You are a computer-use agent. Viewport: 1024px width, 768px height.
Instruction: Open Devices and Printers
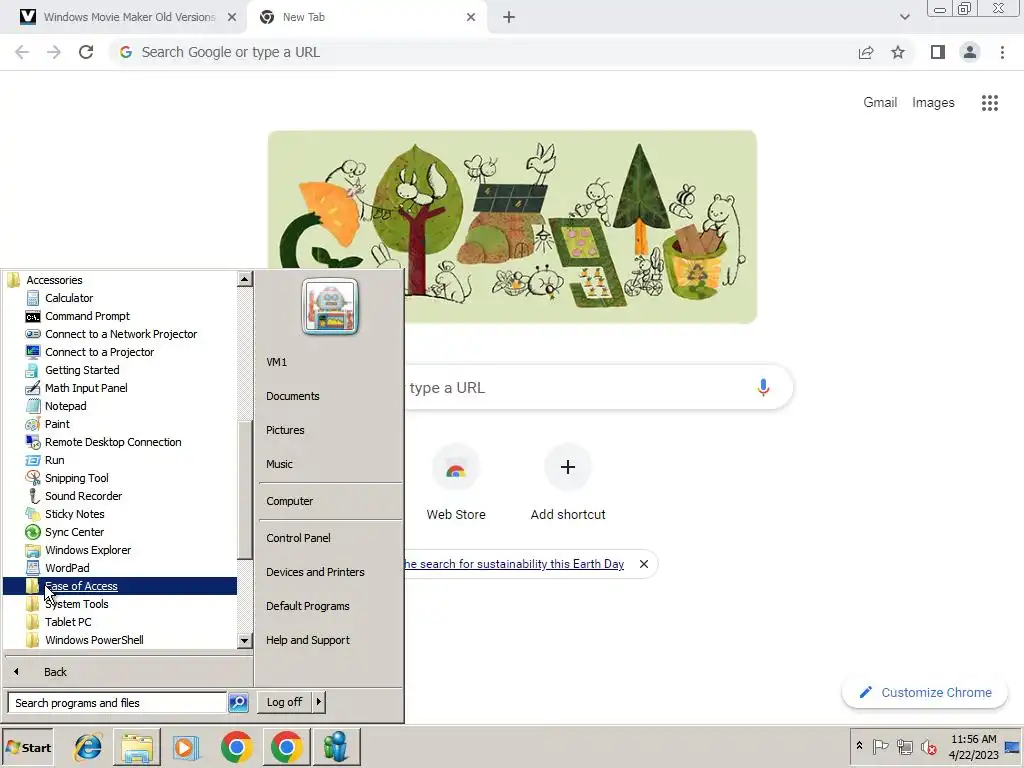click(x=315, y=571)
